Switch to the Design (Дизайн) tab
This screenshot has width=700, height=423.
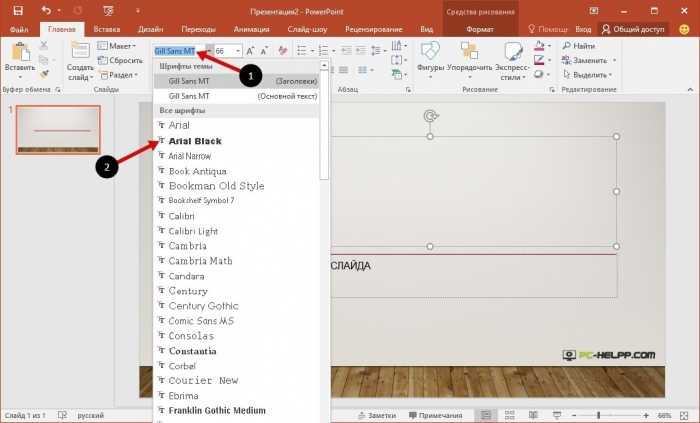pos(150,29)
